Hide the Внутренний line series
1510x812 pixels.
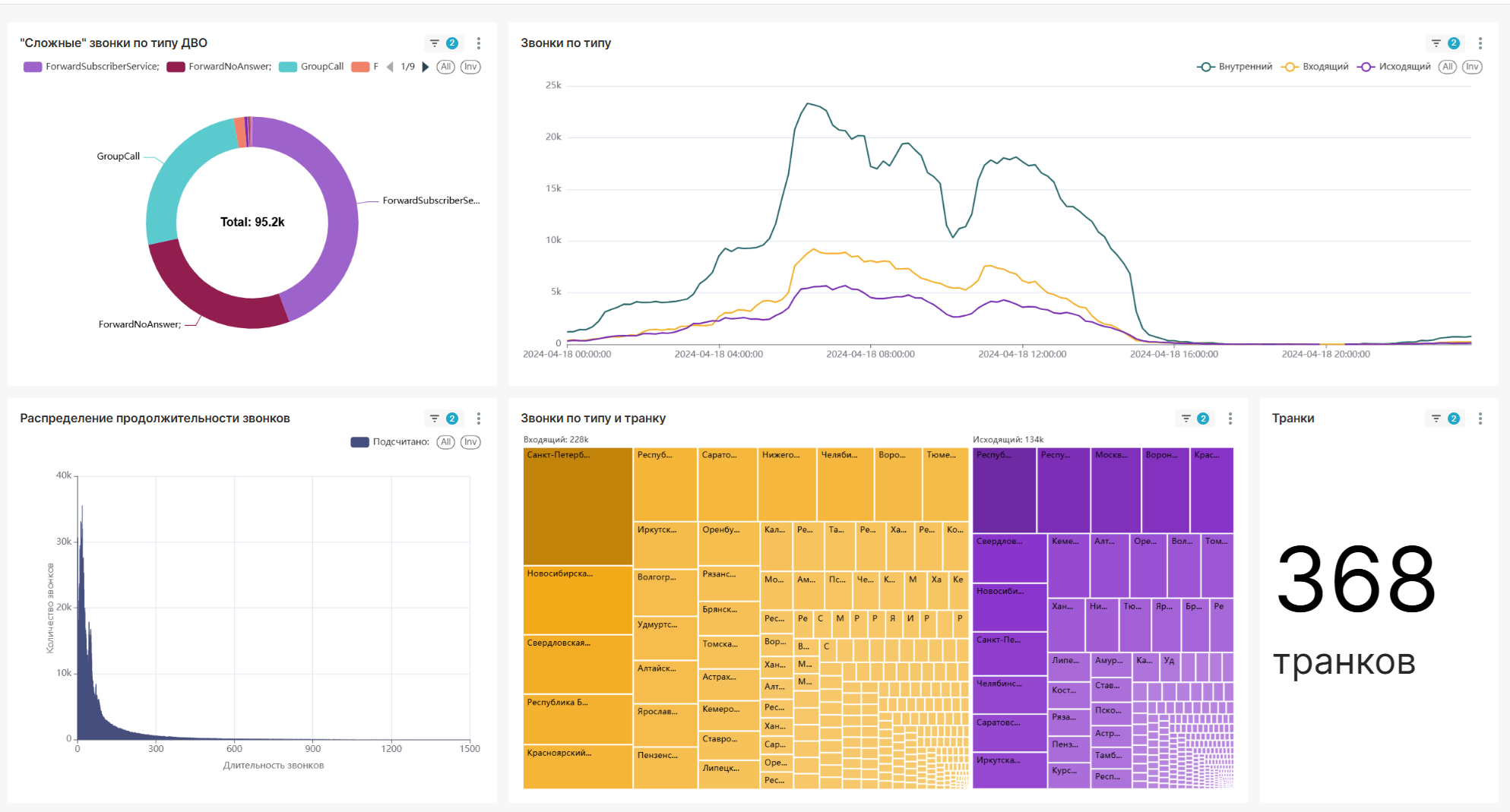1234,67
